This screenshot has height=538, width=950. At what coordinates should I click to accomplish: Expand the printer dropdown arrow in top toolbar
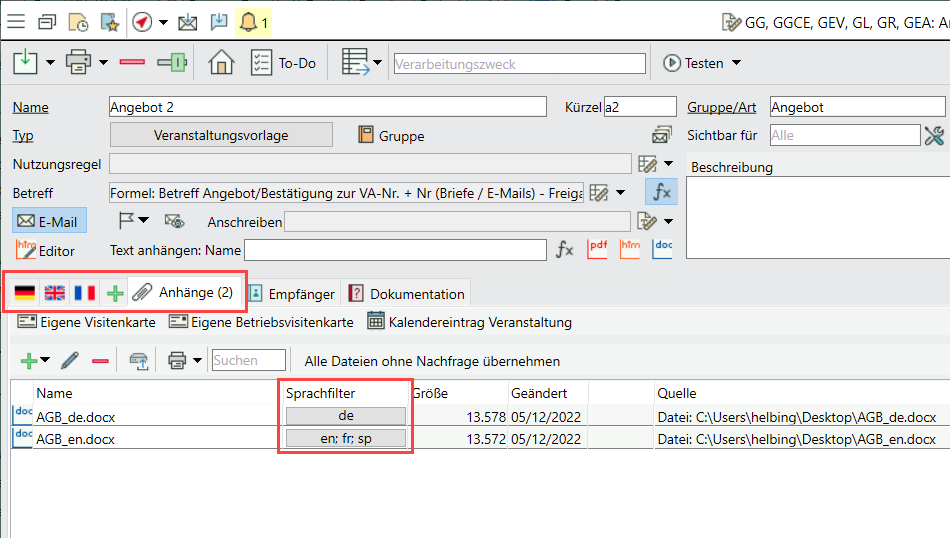(103, 63)
